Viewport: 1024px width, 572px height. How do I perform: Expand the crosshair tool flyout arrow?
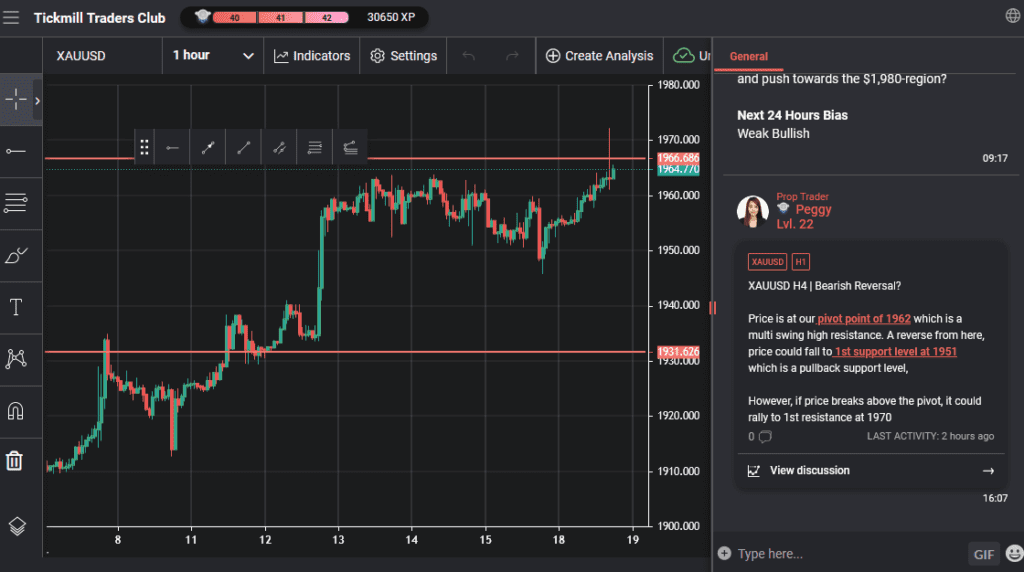click(37, 100)
